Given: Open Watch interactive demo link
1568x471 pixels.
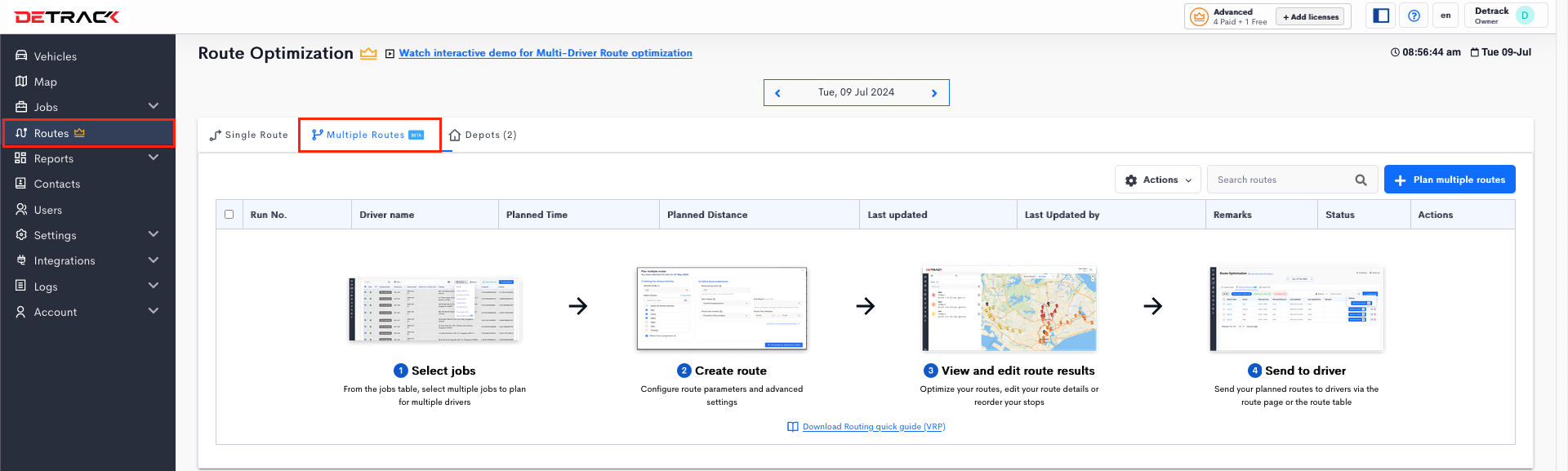Looking at the screenshot, I should (546, 53).
